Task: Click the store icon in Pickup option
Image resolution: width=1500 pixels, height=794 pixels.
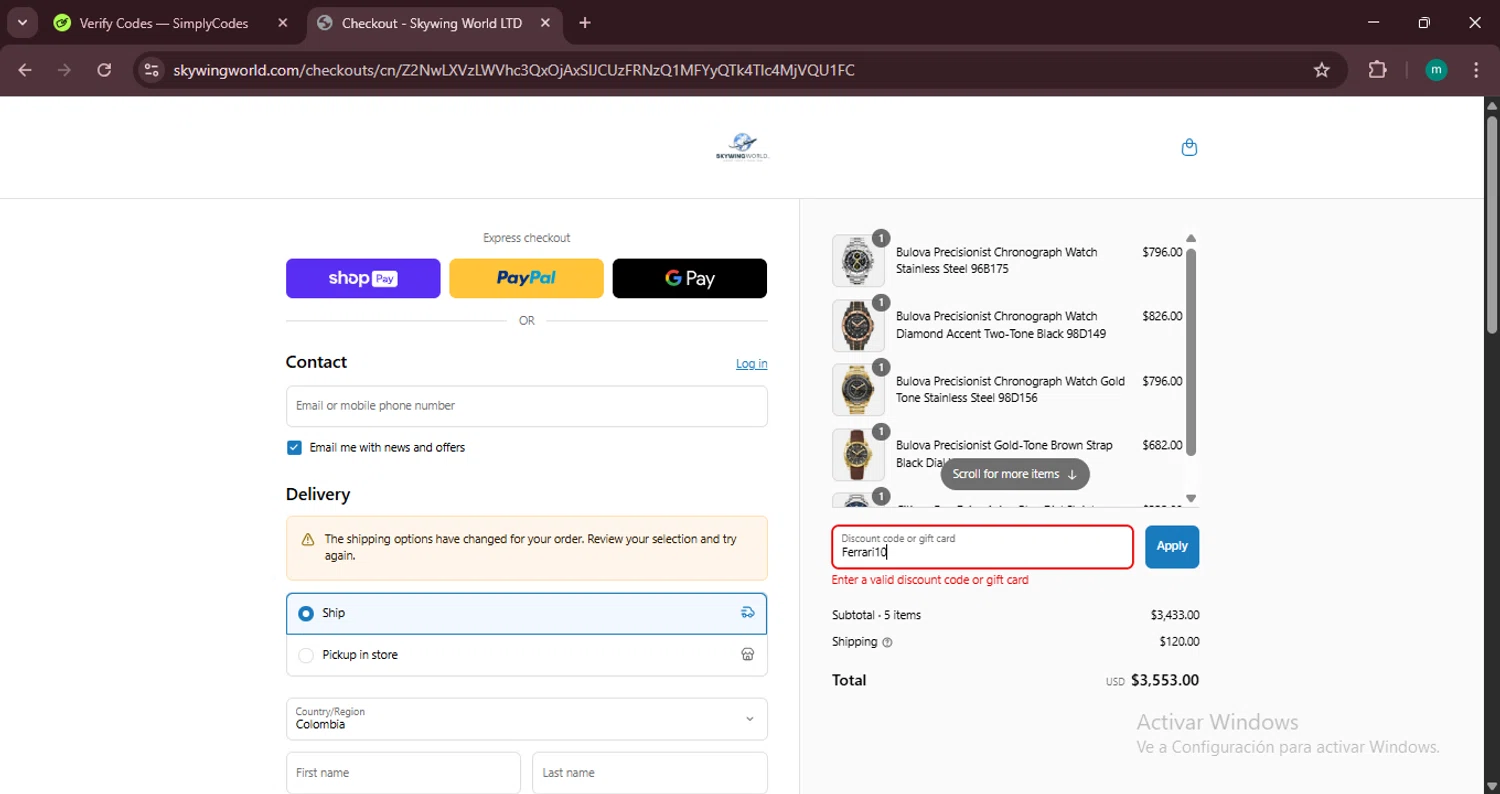Action: click(747, 655)
